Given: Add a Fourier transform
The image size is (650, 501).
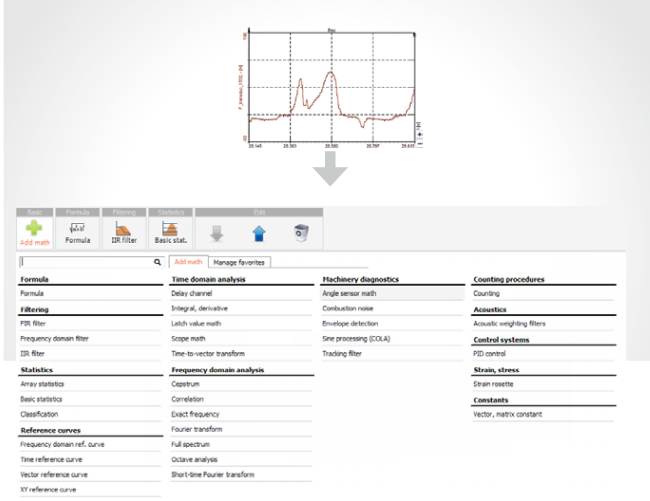Looking at the screenshot, I should click(241, 429).
